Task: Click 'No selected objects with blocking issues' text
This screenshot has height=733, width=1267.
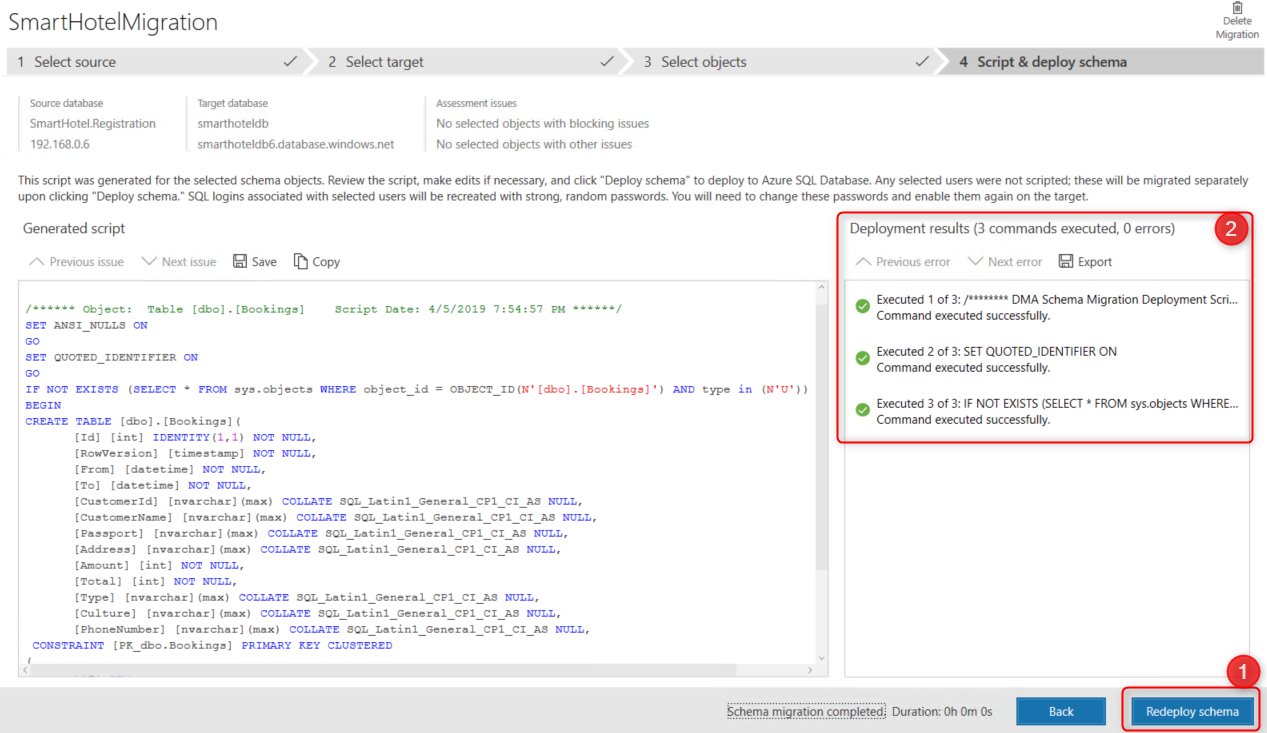Action: tap(543, 123)
